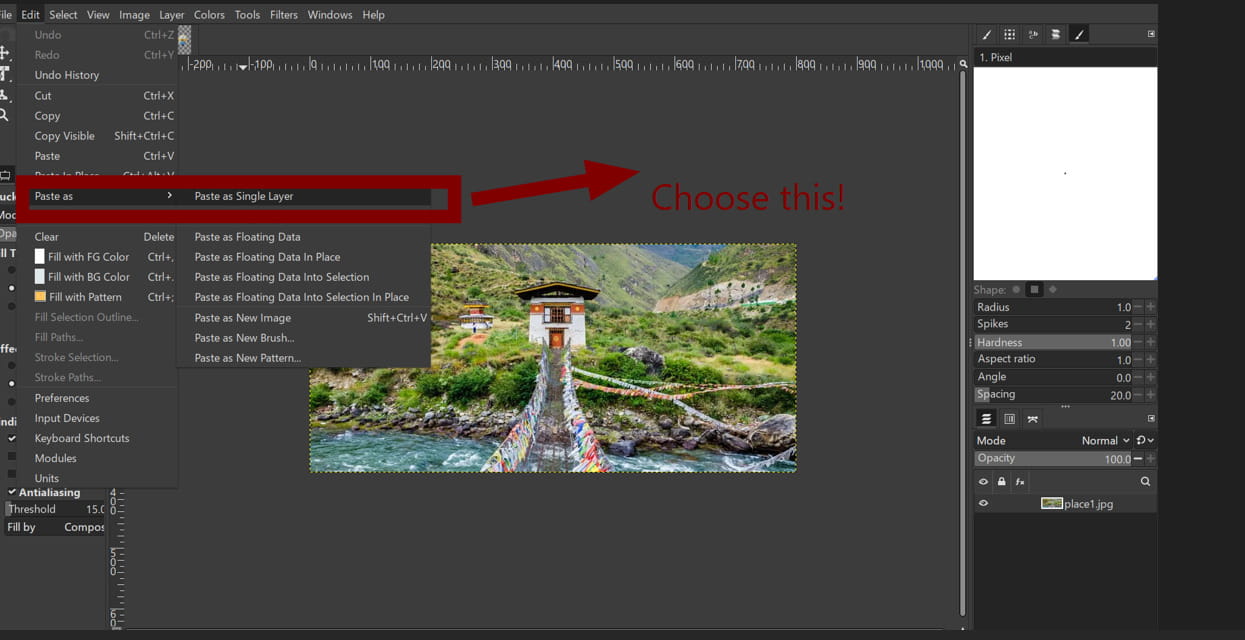Screen dimensions: 1245x640
Task: Click the lock column header icon in layers
Action: coord(1002,481)
